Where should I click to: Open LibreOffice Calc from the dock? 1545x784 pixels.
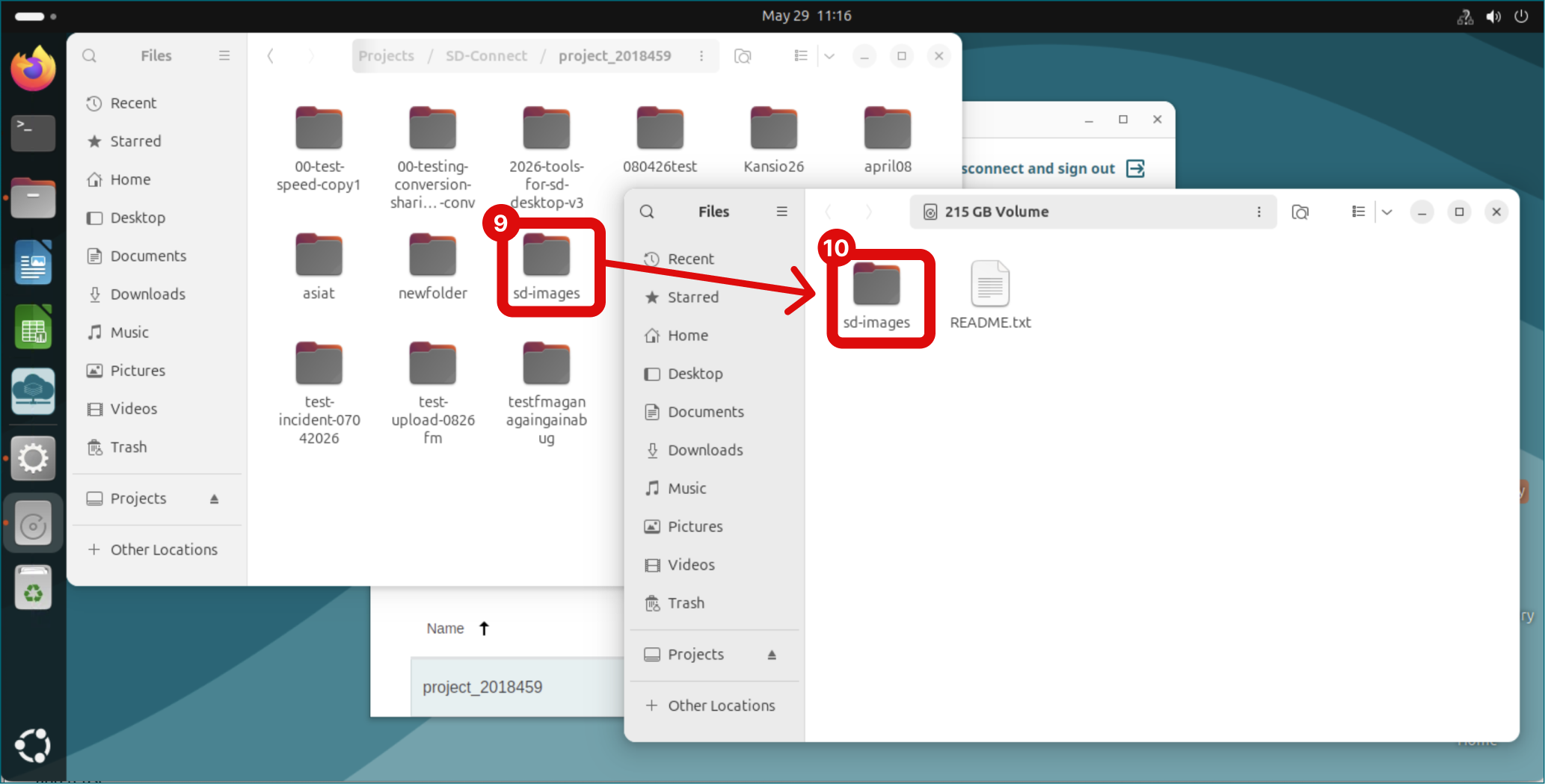33,327
